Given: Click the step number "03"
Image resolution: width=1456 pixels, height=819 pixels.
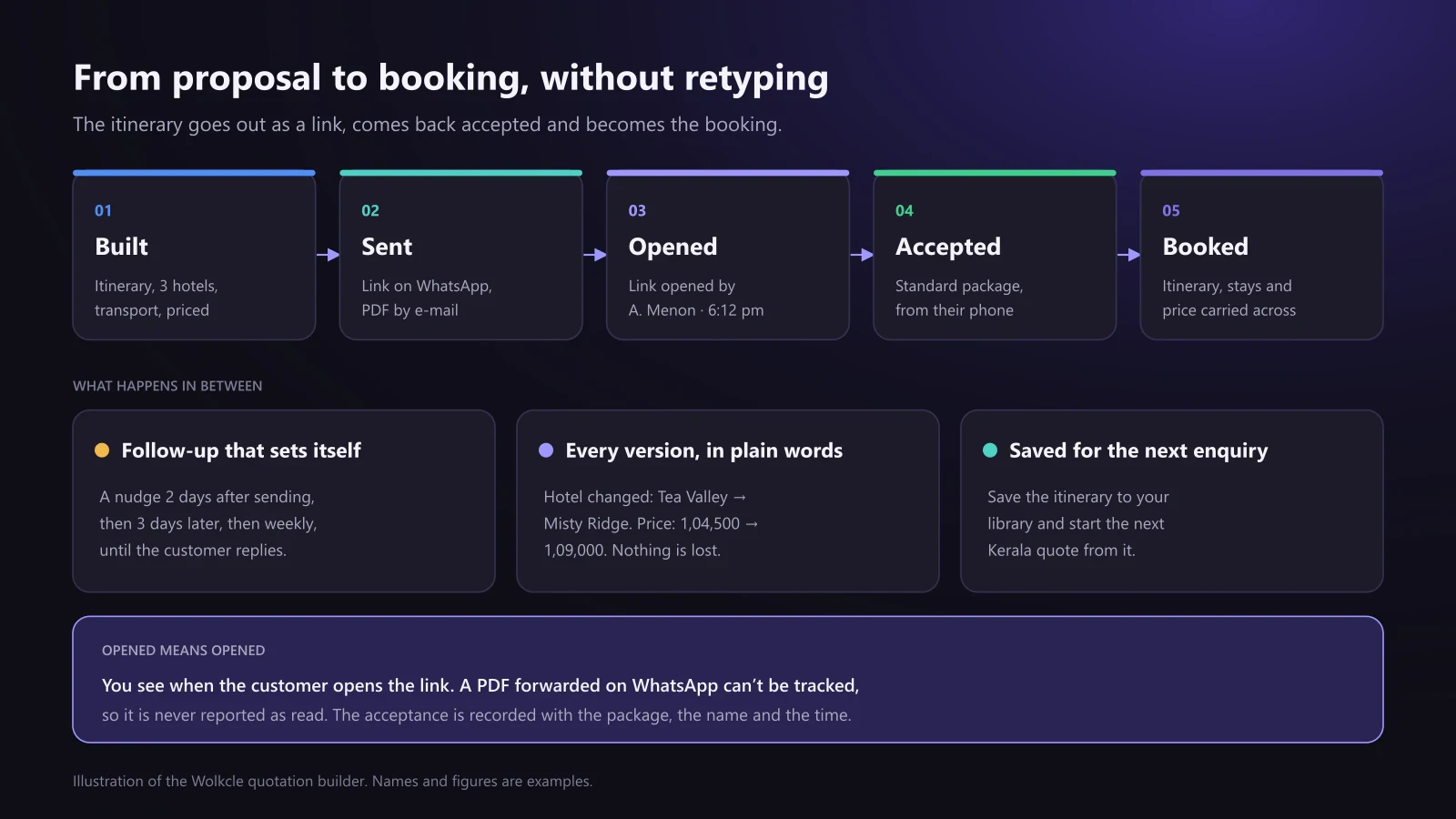Looking at the screenshot, I should tap(637, 211).
